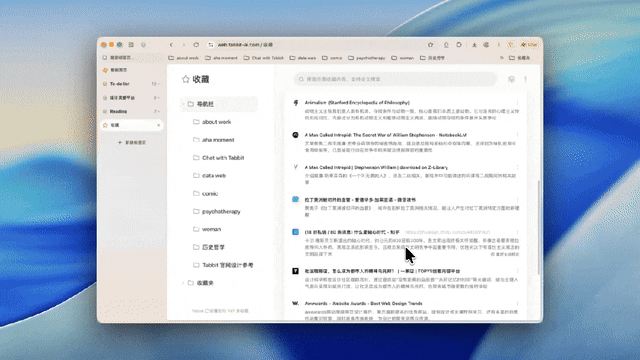Click the browser forward arrow
The image size is (640, 360).
(184, 45)
